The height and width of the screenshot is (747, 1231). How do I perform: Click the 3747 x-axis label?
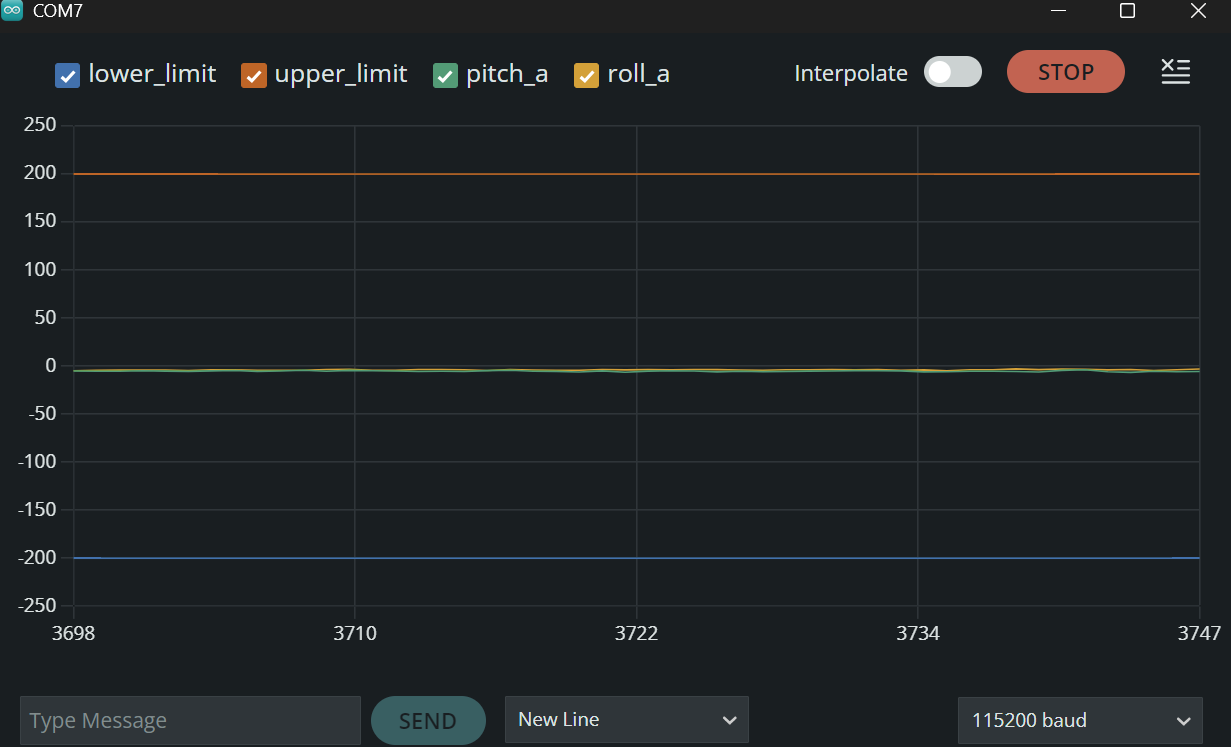1199,634
